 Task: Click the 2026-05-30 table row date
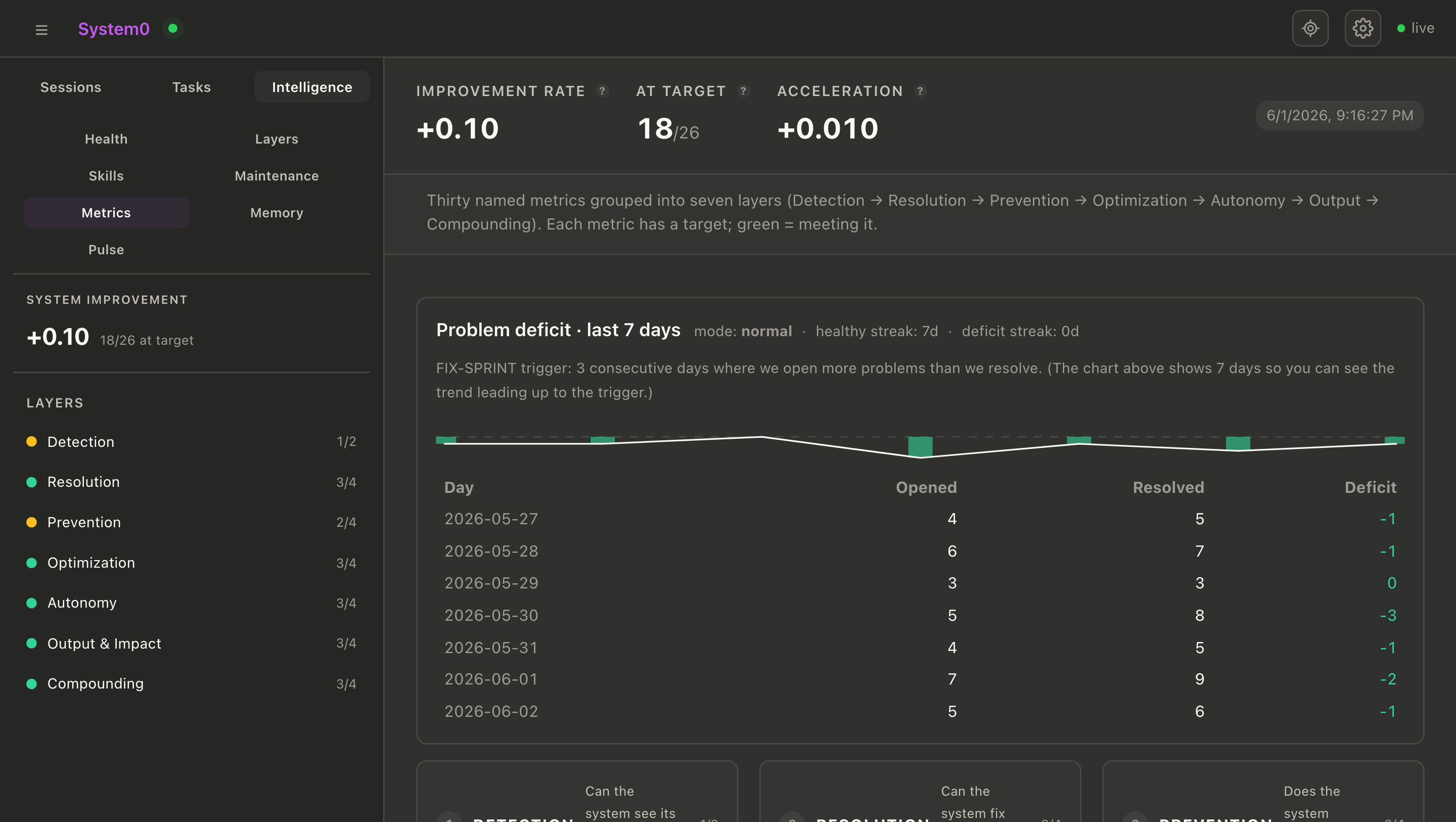pos(491,615)
